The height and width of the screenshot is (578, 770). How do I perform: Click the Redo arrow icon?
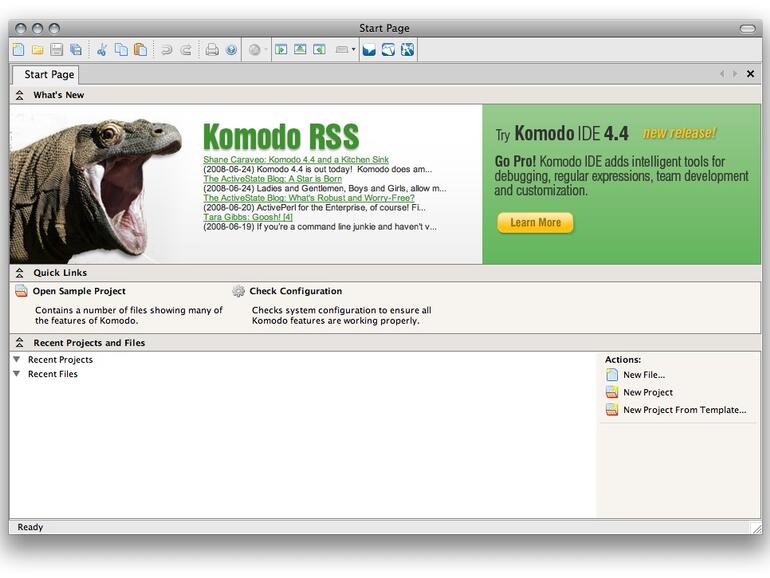coord(186,50)
